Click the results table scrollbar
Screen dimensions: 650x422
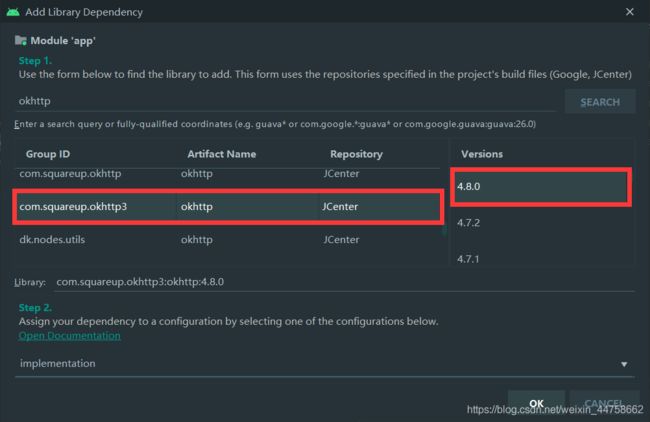pos(444,230)
